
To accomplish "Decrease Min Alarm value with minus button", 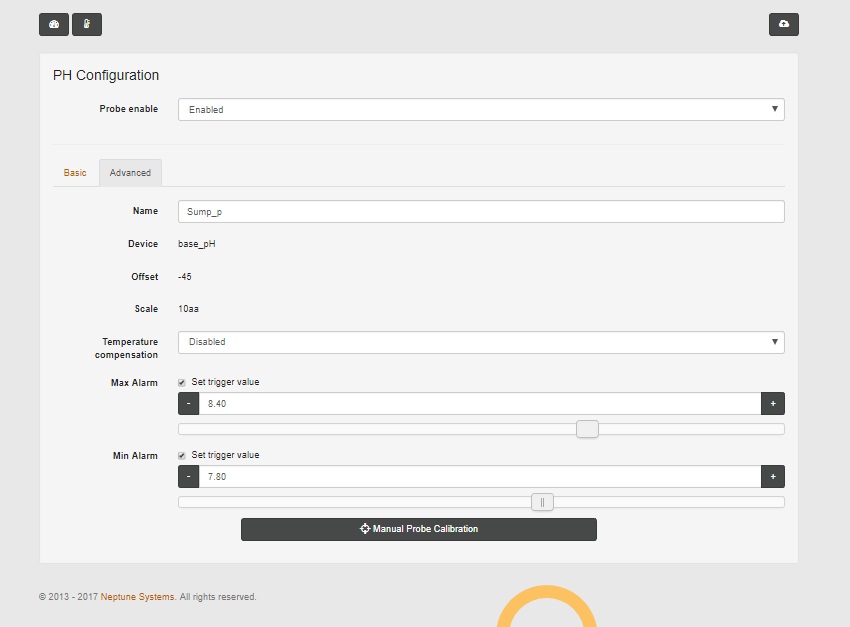I will [x=189, y=477].
